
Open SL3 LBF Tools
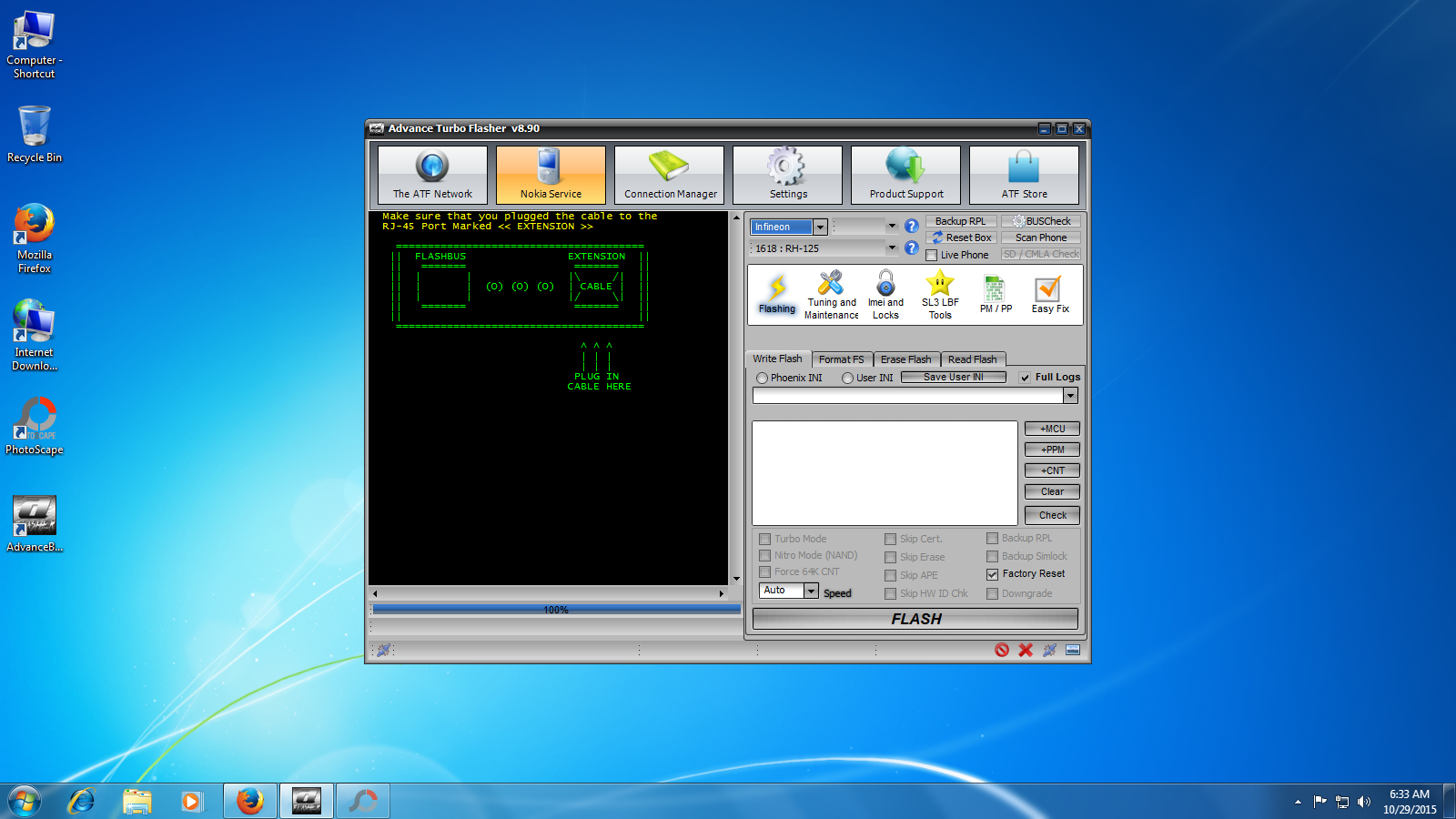[x=940, y=295]
